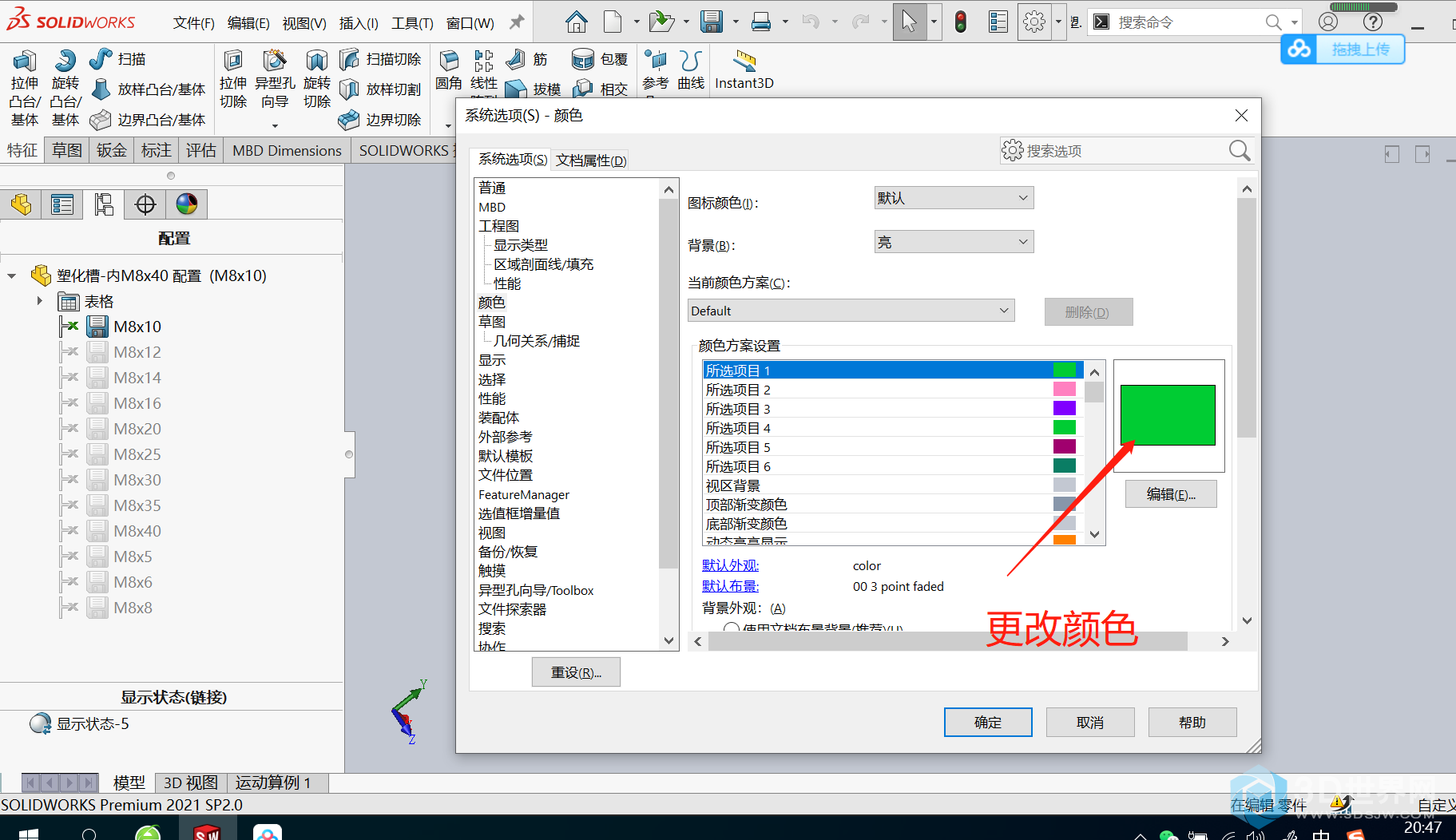Image resolution: width=1456 pixels, height=840 pixels.
Task: Click the SolidWorks icon on the taskbar
Action: pyautogui.click(x=207, y=833)
